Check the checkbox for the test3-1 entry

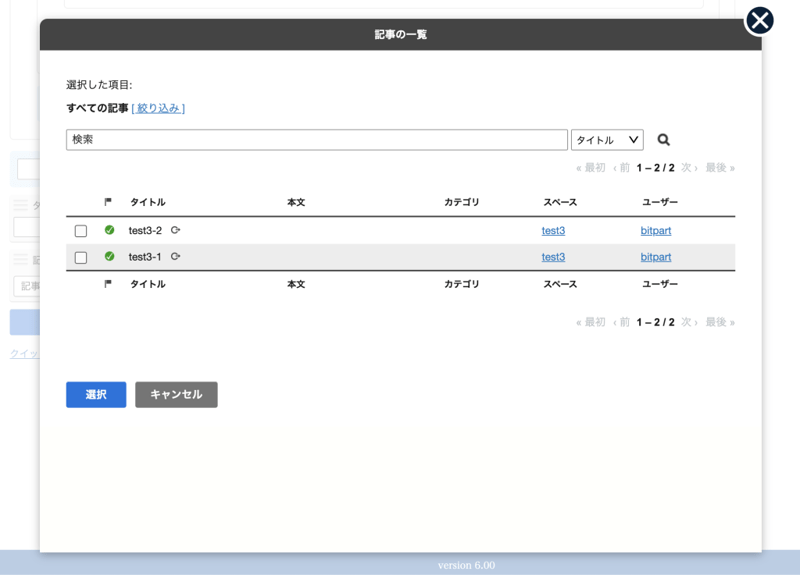tap(81, 258)
